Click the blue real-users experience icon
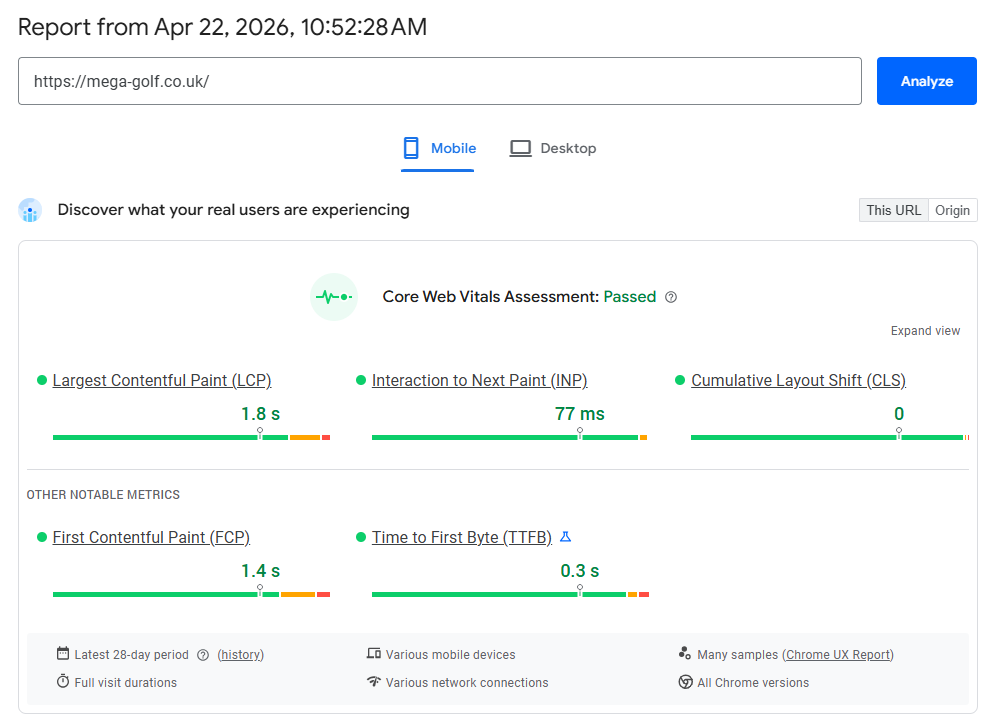Screen dimensions: 998x724 30,210
